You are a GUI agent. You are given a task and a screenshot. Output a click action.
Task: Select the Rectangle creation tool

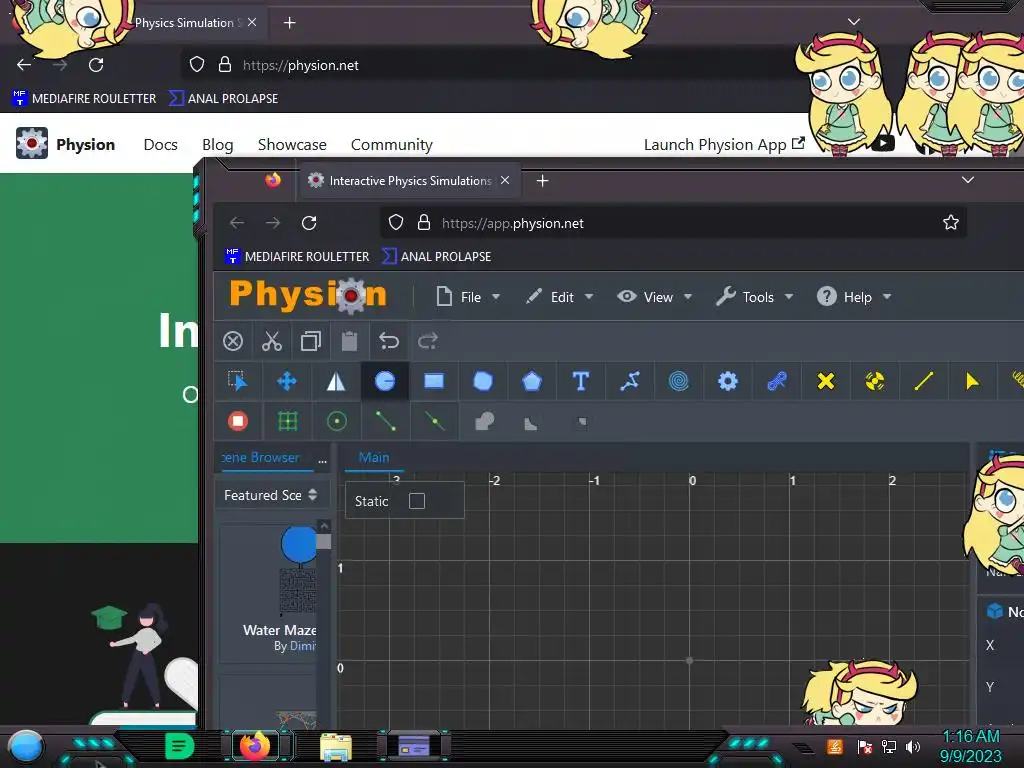(434, 381)
